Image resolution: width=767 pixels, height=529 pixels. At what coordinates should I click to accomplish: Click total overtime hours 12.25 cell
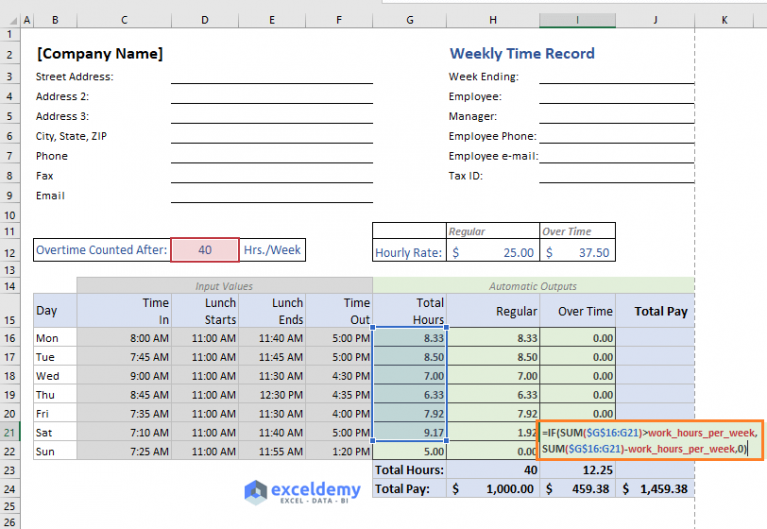pyautogui.click(x=578, y=470)
